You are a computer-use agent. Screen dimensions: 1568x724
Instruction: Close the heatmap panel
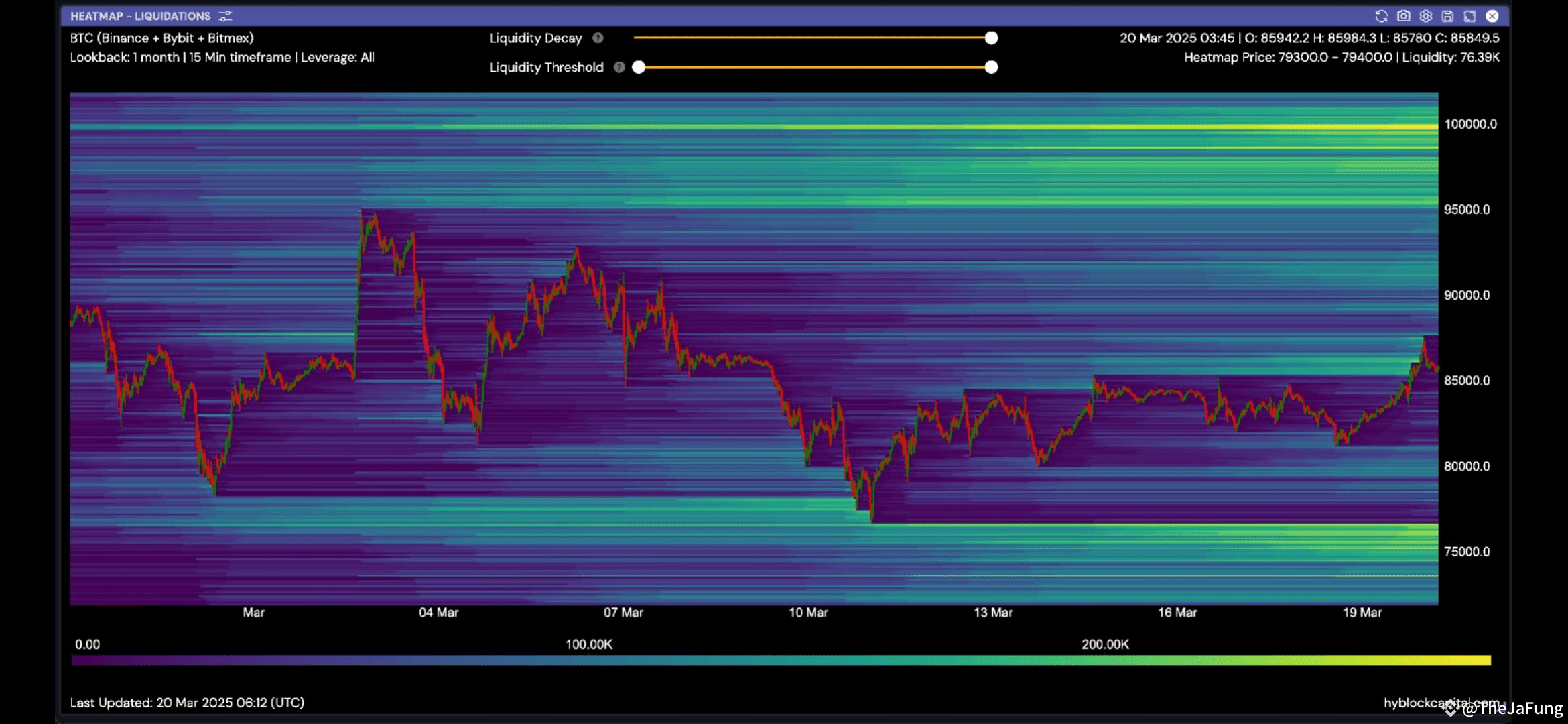1492,16
